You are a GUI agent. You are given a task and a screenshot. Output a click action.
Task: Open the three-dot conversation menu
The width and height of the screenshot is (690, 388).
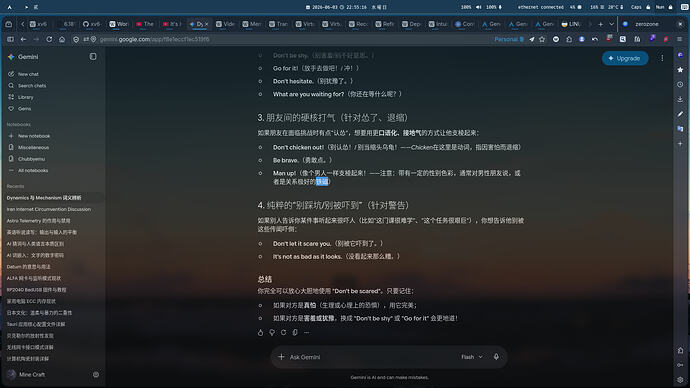662,58
